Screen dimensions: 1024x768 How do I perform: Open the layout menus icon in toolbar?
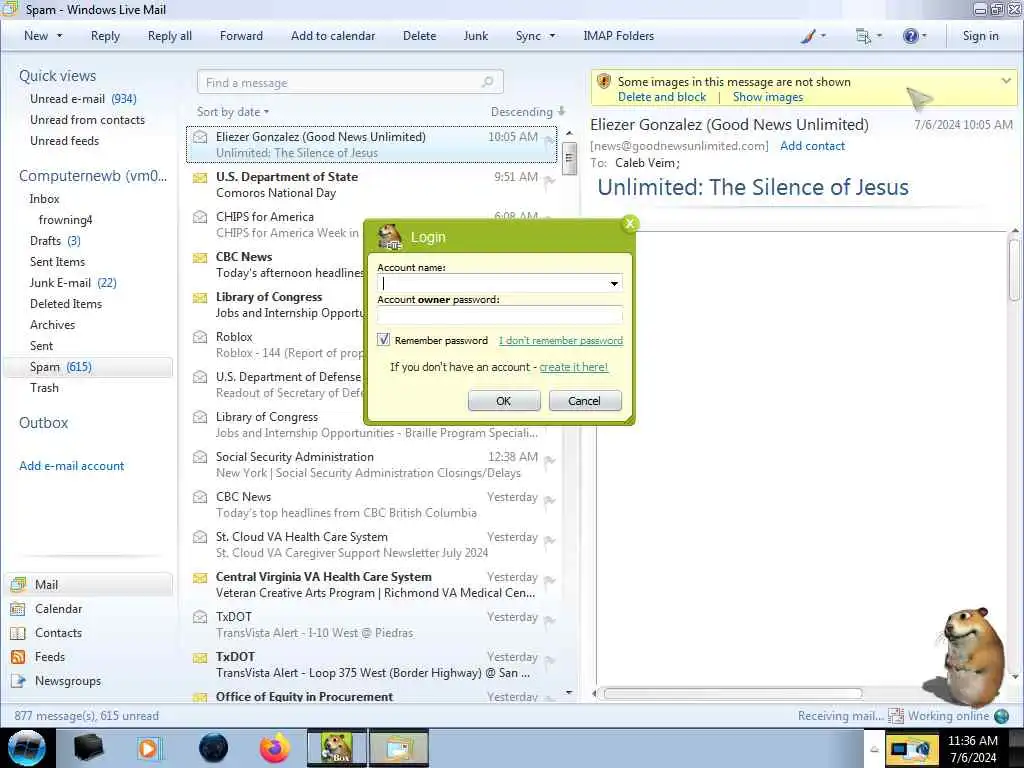863,37
